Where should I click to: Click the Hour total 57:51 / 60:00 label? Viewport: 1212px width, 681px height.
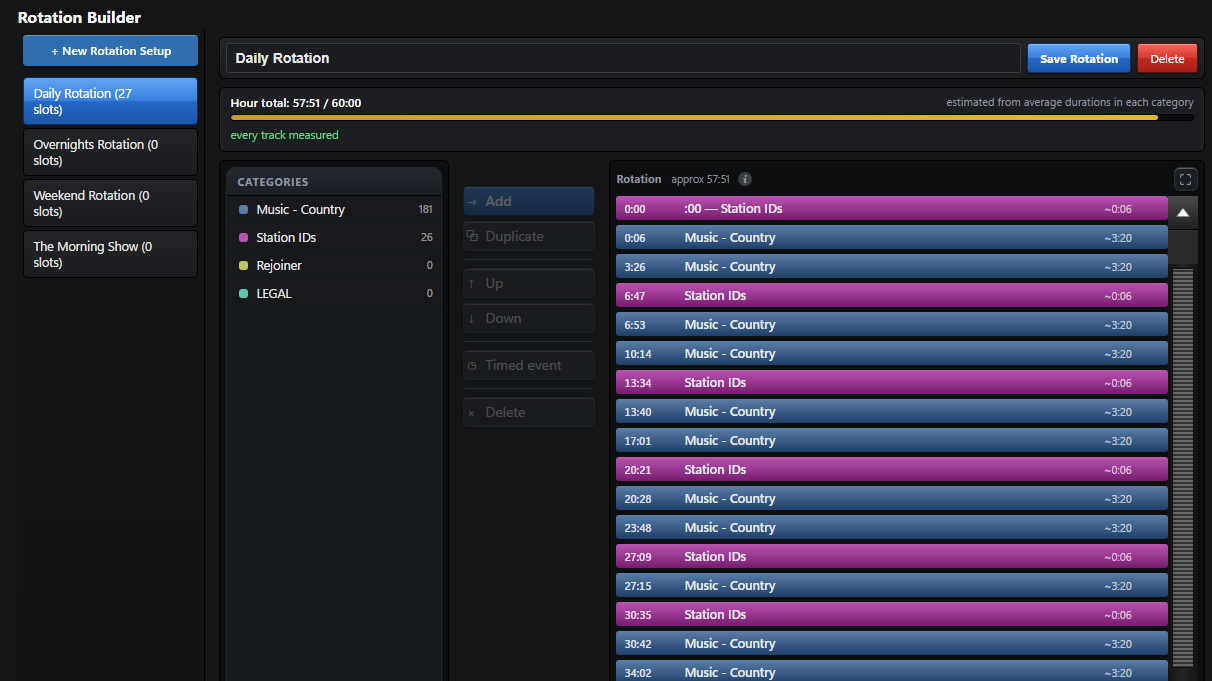point(296,103)
